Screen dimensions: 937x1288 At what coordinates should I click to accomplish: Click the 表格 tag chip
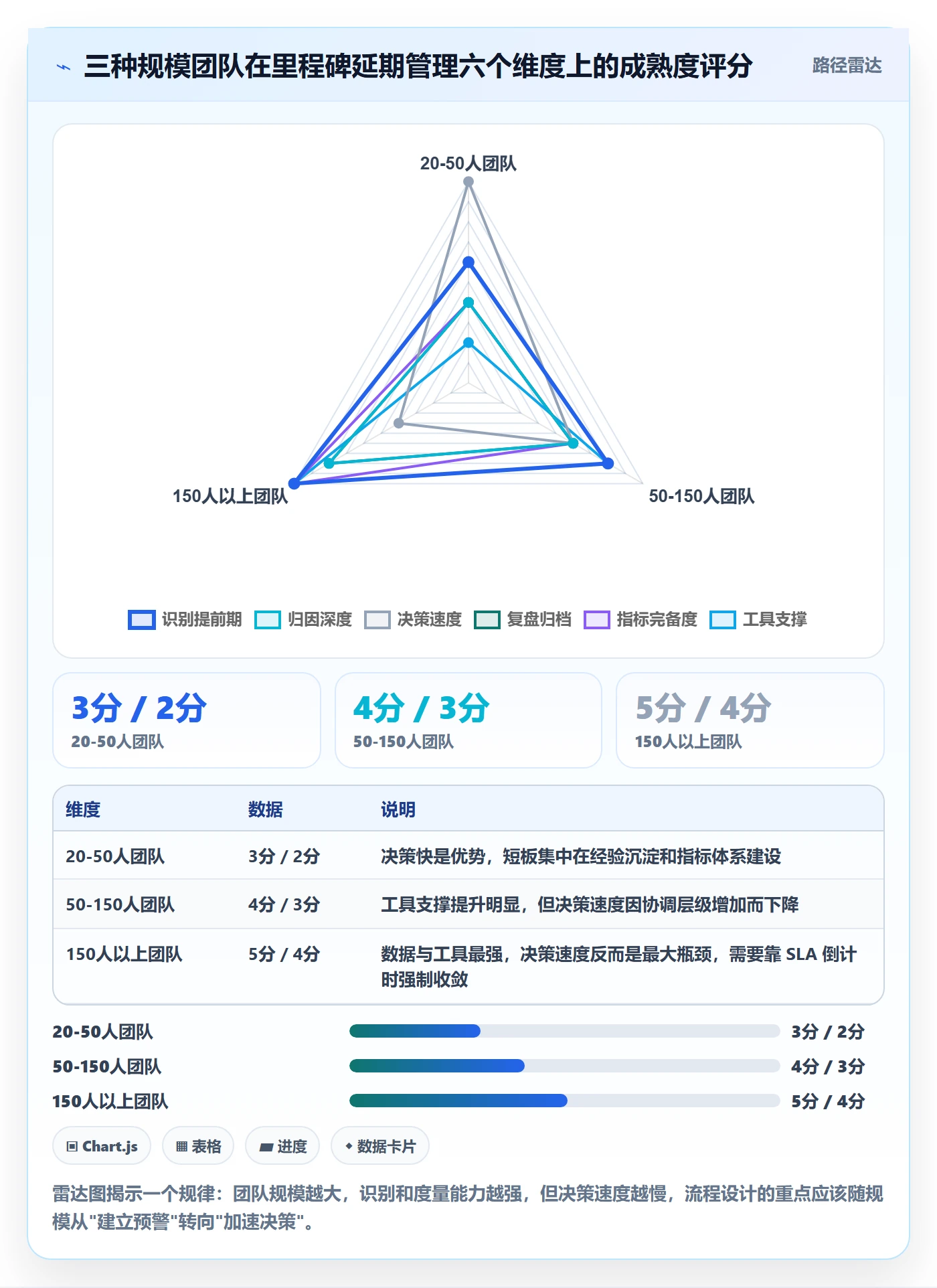click(x=198, y=1146)
